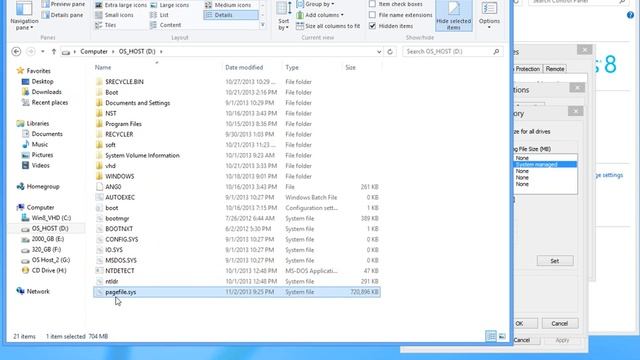Show the Details pane

click(63, 15)
